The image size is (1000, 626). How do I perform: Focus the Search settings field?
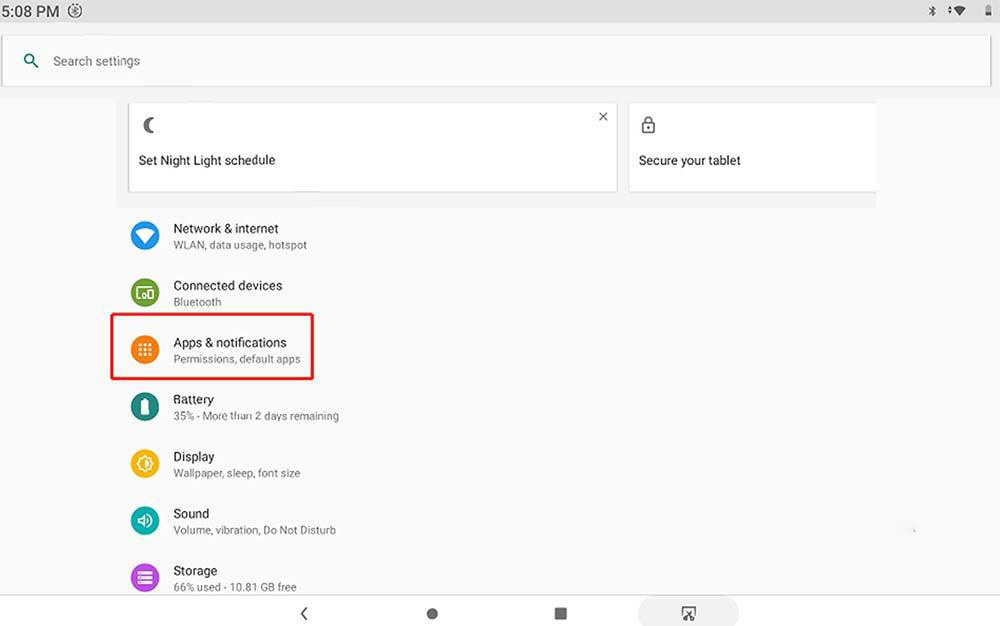[x=496, y=61]
